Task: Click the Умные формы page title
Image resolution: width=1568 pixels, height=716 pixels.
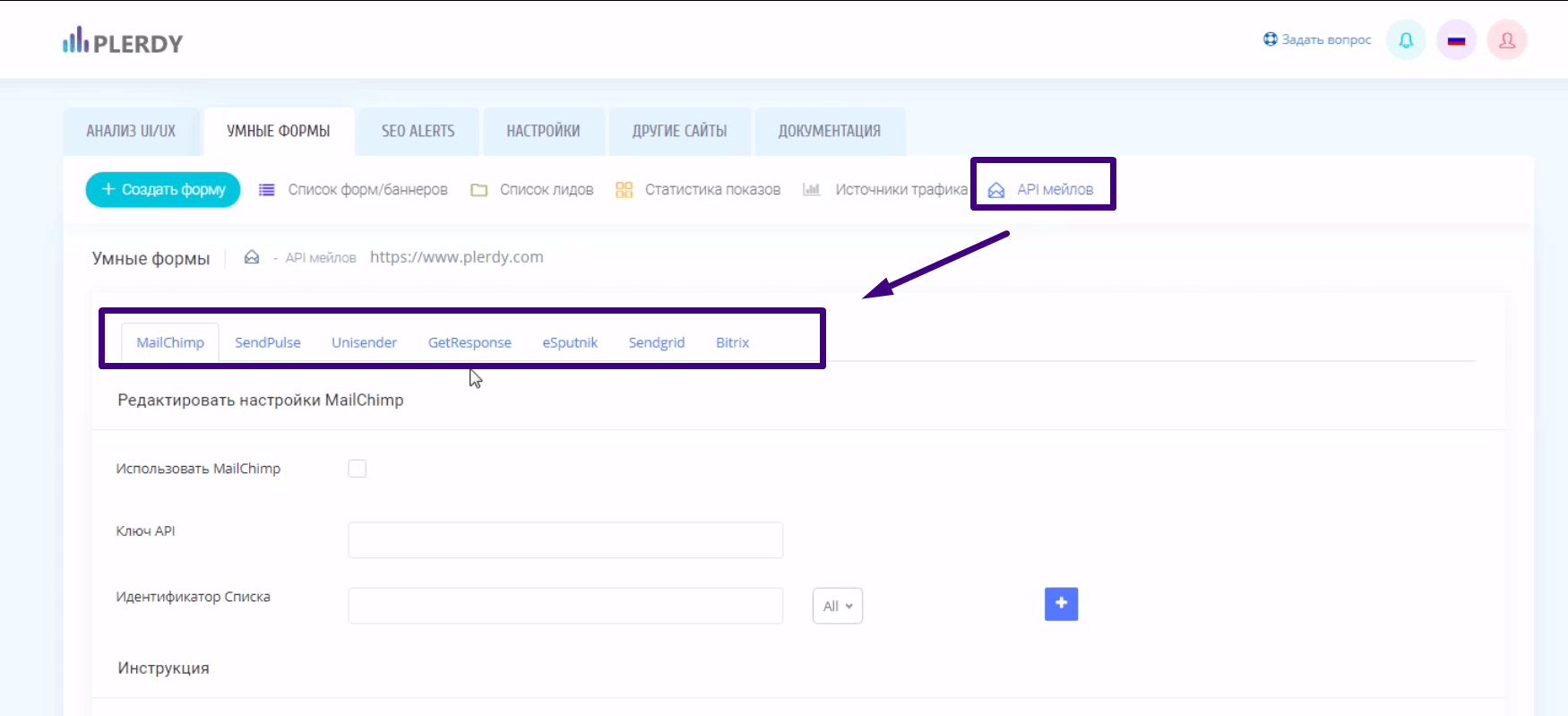Action: point(151,259)
